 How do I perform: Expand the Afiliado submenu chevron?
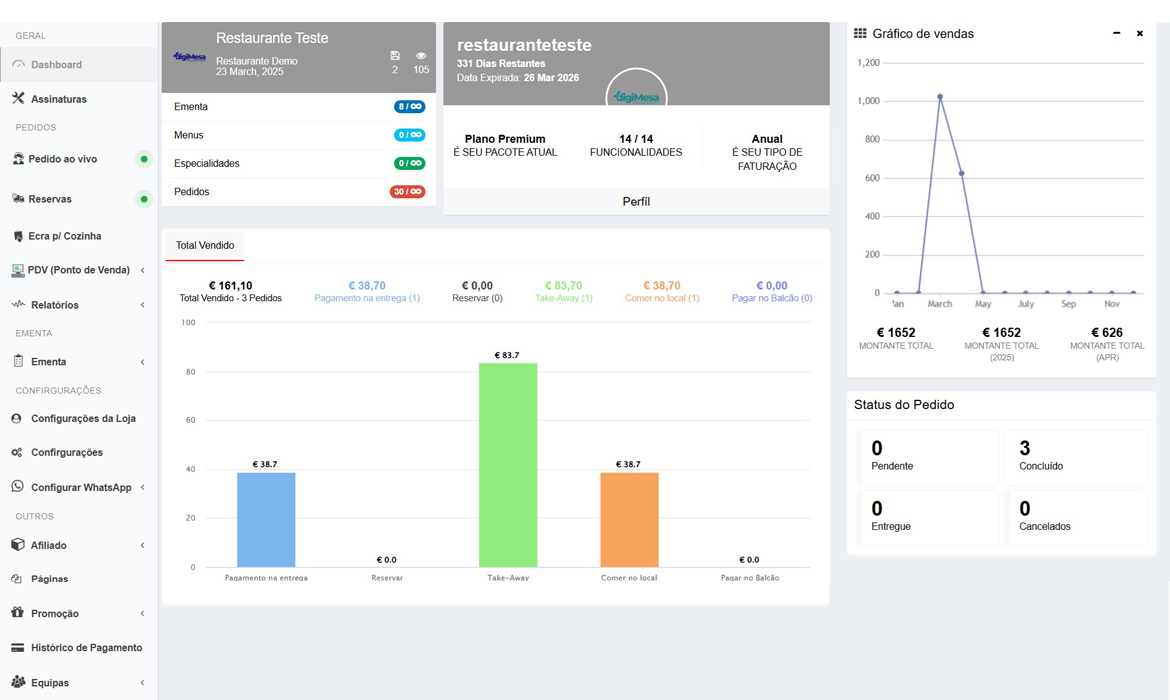coord(142,545)
